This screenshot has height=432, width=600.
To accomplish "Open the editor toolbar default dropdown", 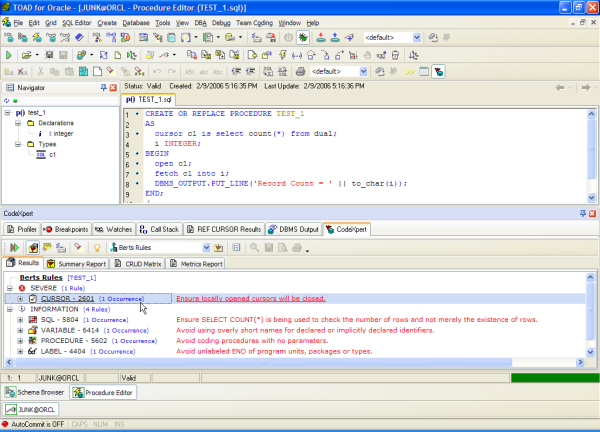I will click(x=364, y=72).
